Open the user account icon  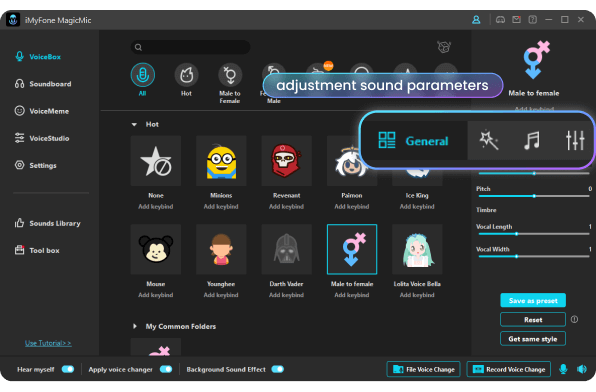[x=476, y=20]
